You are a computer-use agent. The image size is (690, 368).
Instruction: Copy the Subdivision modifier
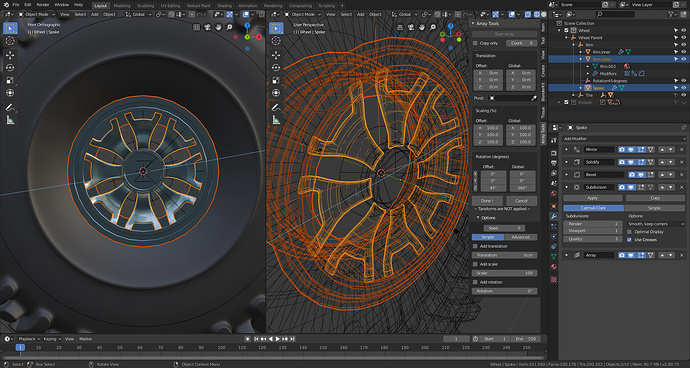point(655,199)
